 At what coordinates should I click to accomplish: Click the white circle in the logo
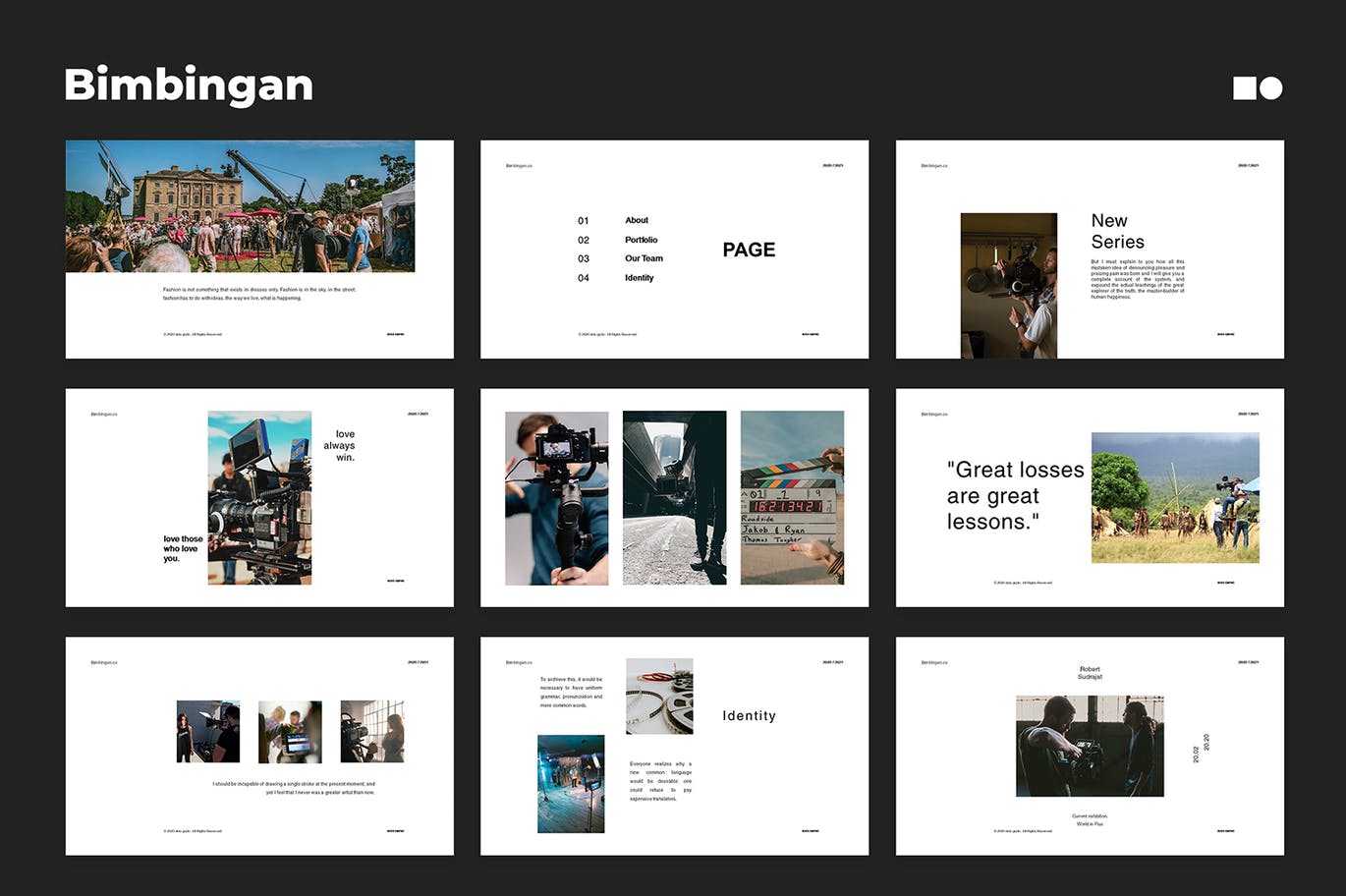click(x=1271, y=88)
